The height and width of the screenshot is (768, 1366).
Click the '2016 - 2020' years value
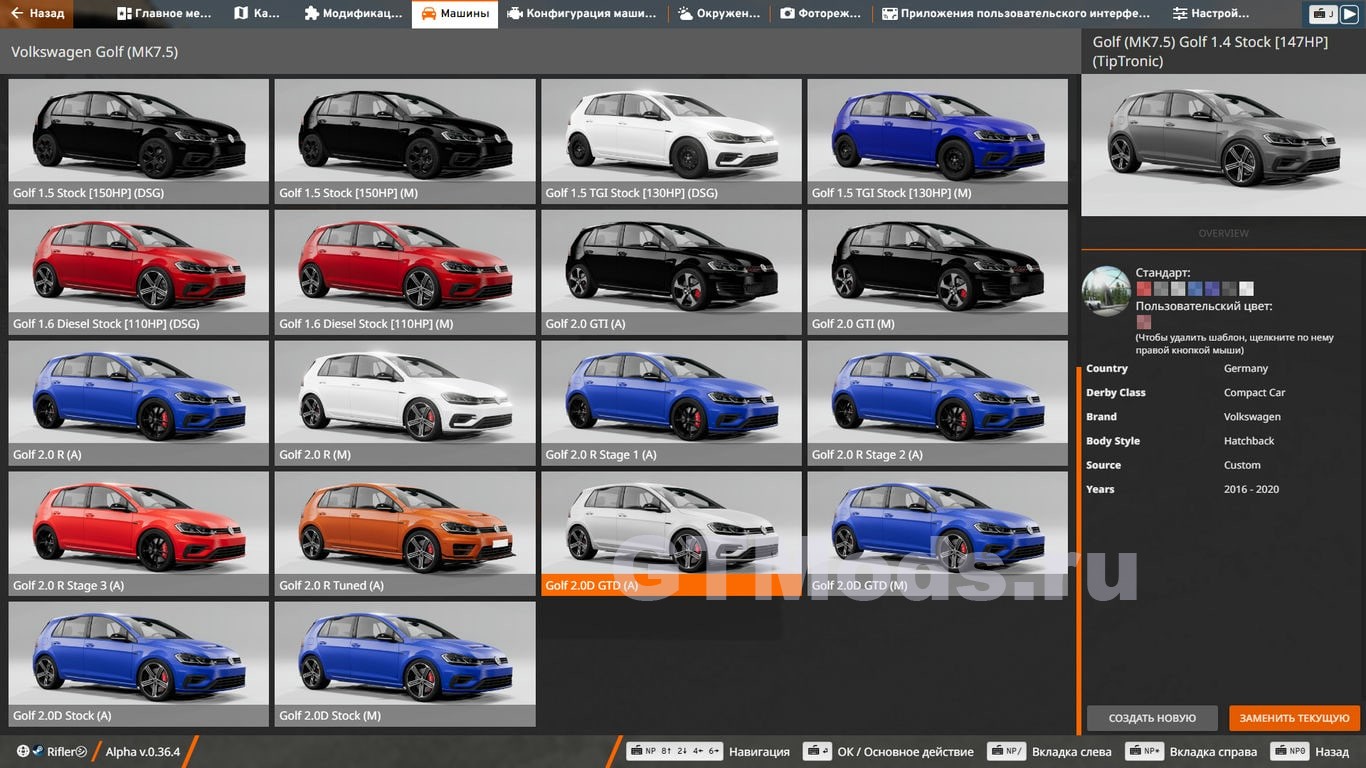[x=1251, y=489]
